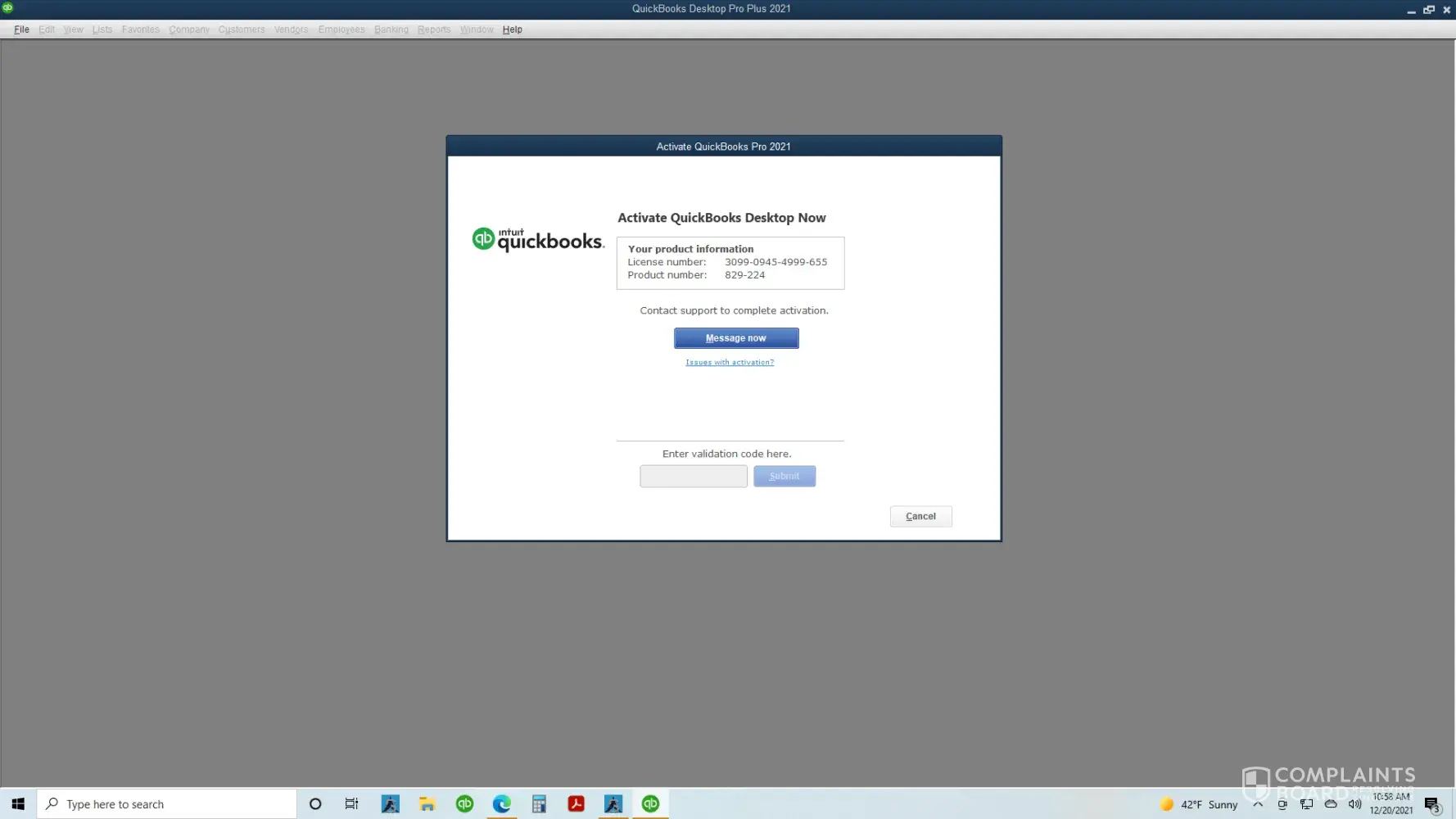The image size is (1456, 819).
Task: Open Adobe Acrobat from the taskbar
Action: click(576, 804)
